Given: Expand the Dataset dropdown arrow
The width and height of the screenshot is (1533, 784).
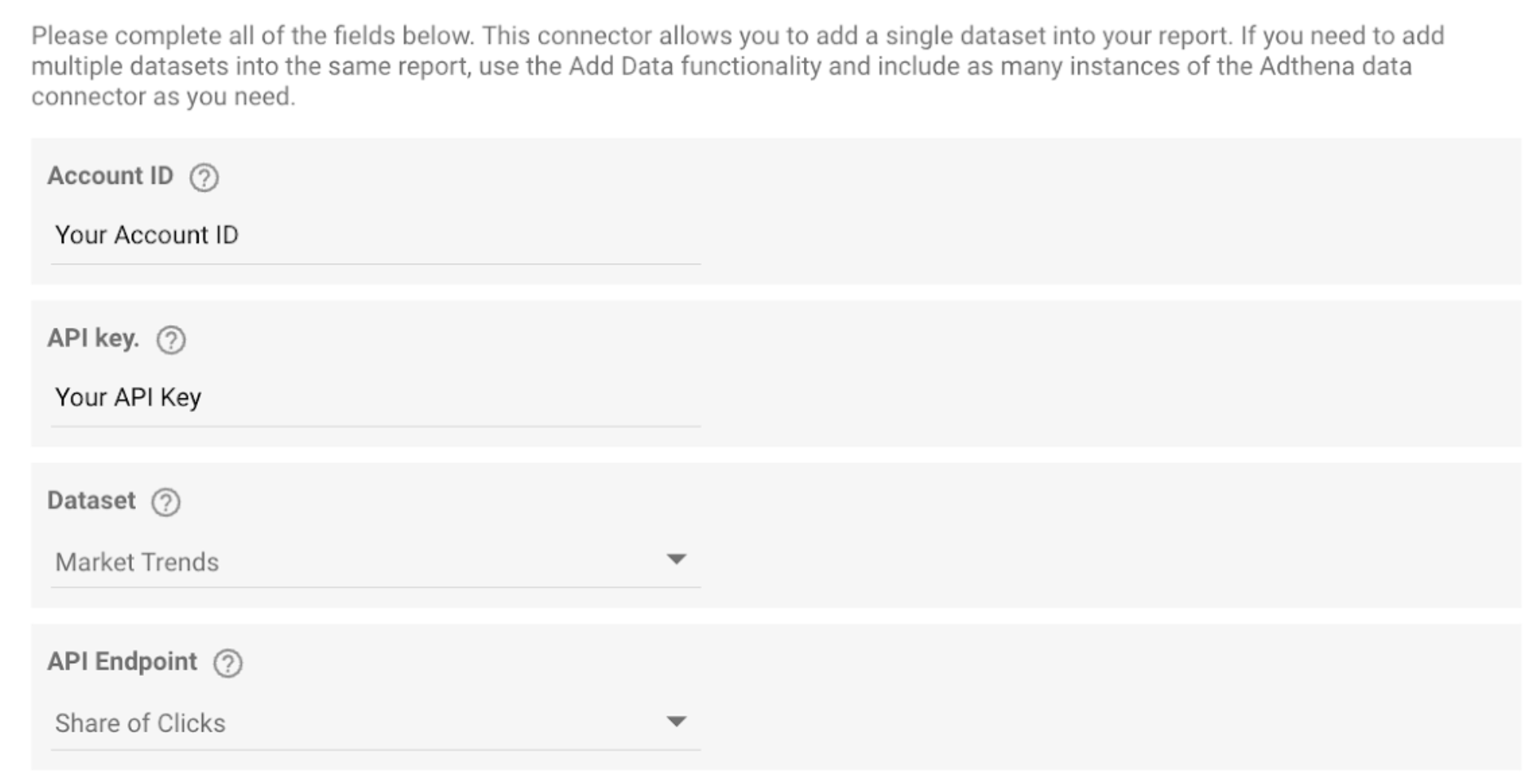Looking at the screenshot, I should 676,560.
